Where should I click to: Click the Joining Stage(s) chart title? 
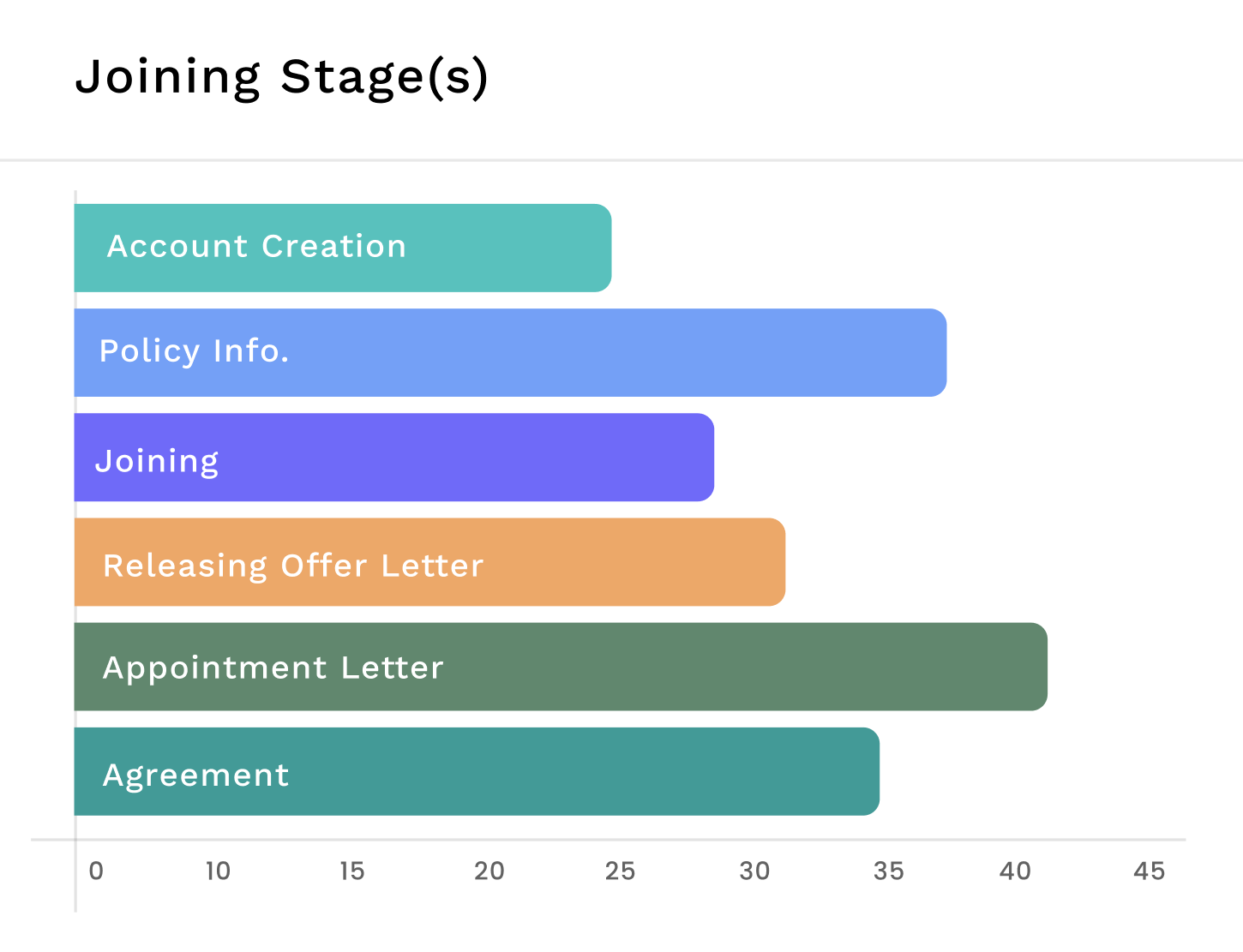pyautogui.click(x=281, y=77)
